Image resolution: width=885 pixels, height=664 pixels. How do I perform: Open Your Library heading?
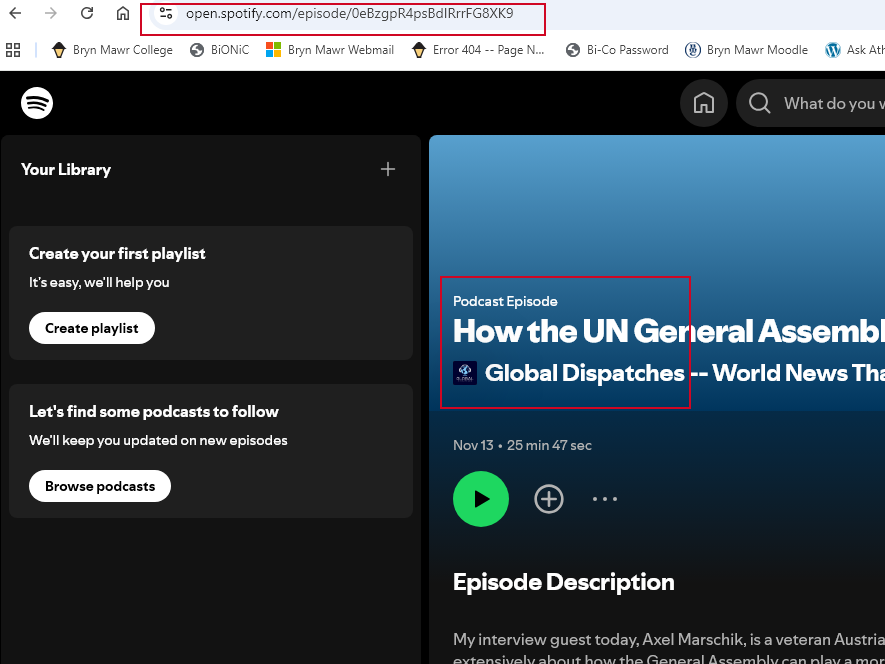[x=66, y=169]
